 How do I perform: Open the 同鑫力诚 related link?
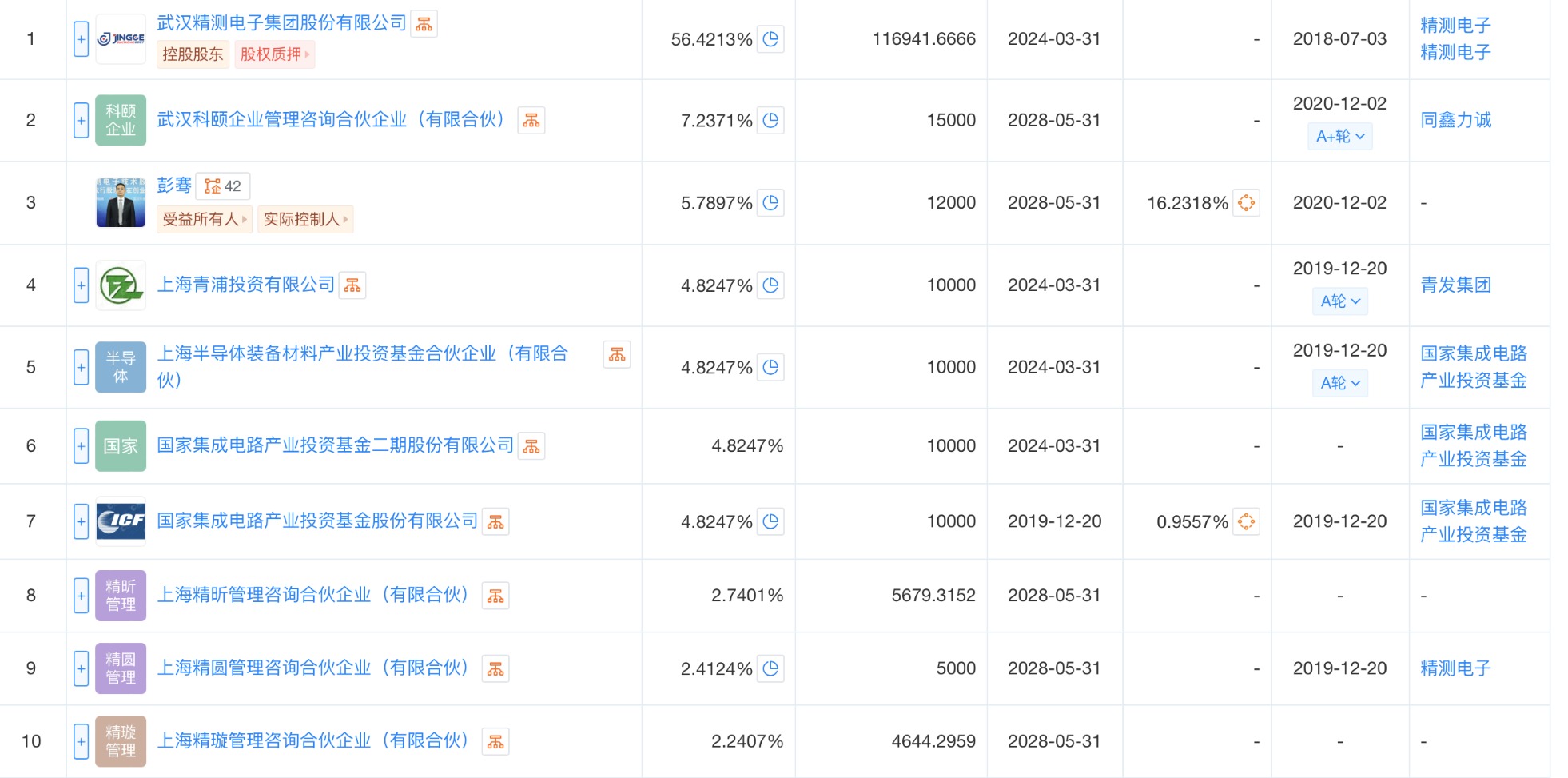click(1455, 120)
